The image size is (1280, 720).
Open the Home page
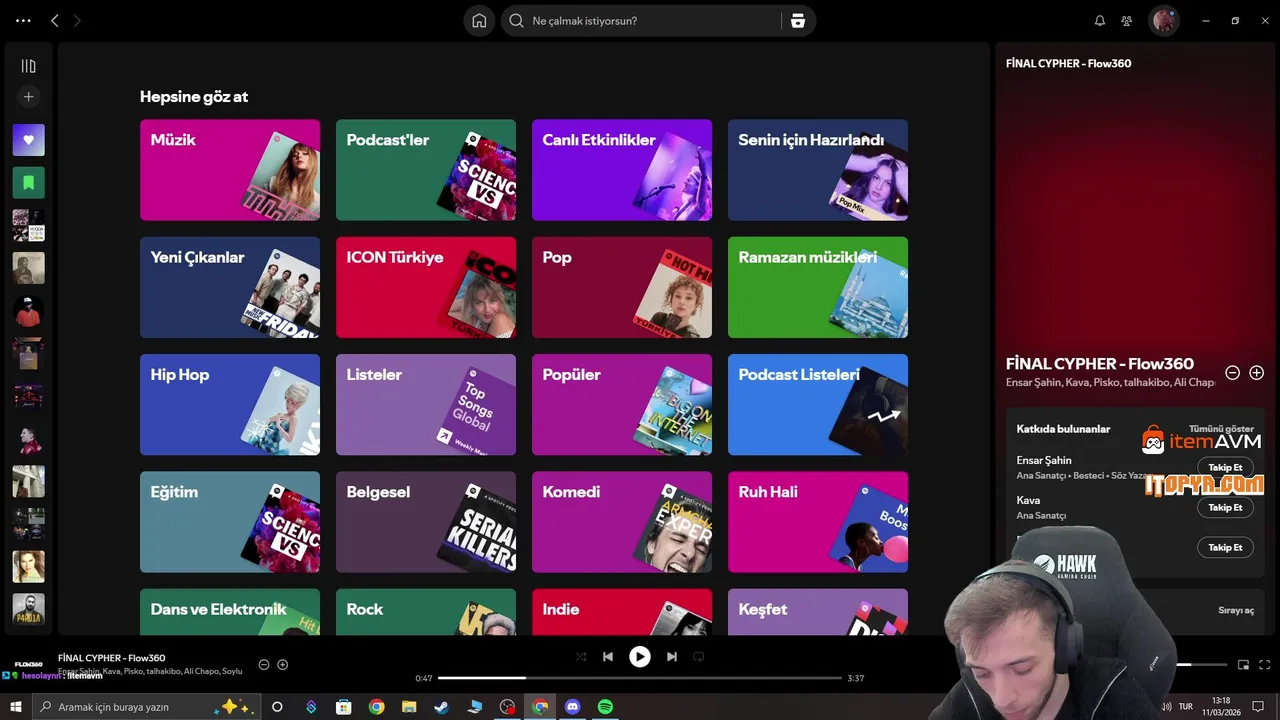pos(479,21)
